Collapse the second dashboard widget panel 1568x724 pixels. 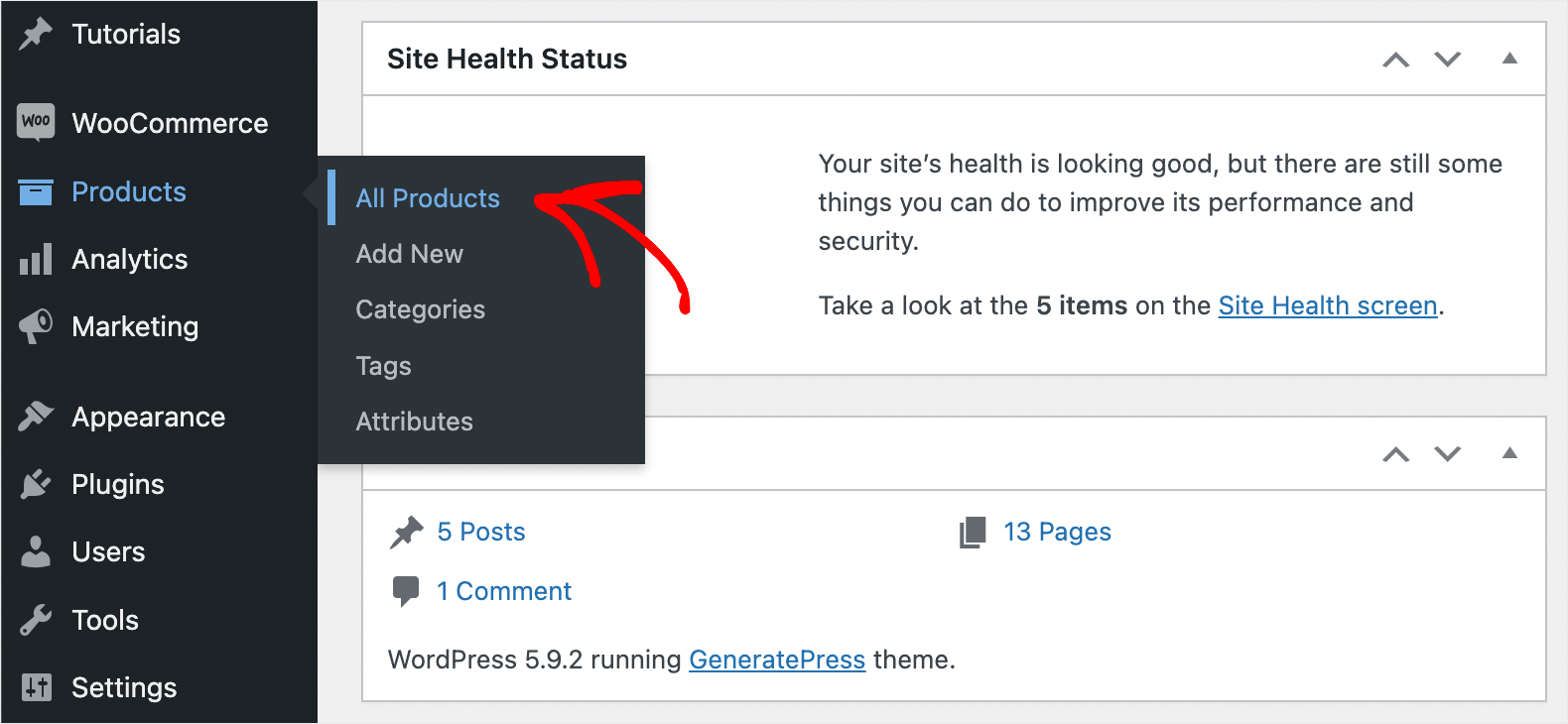(x=1509, y=453)
